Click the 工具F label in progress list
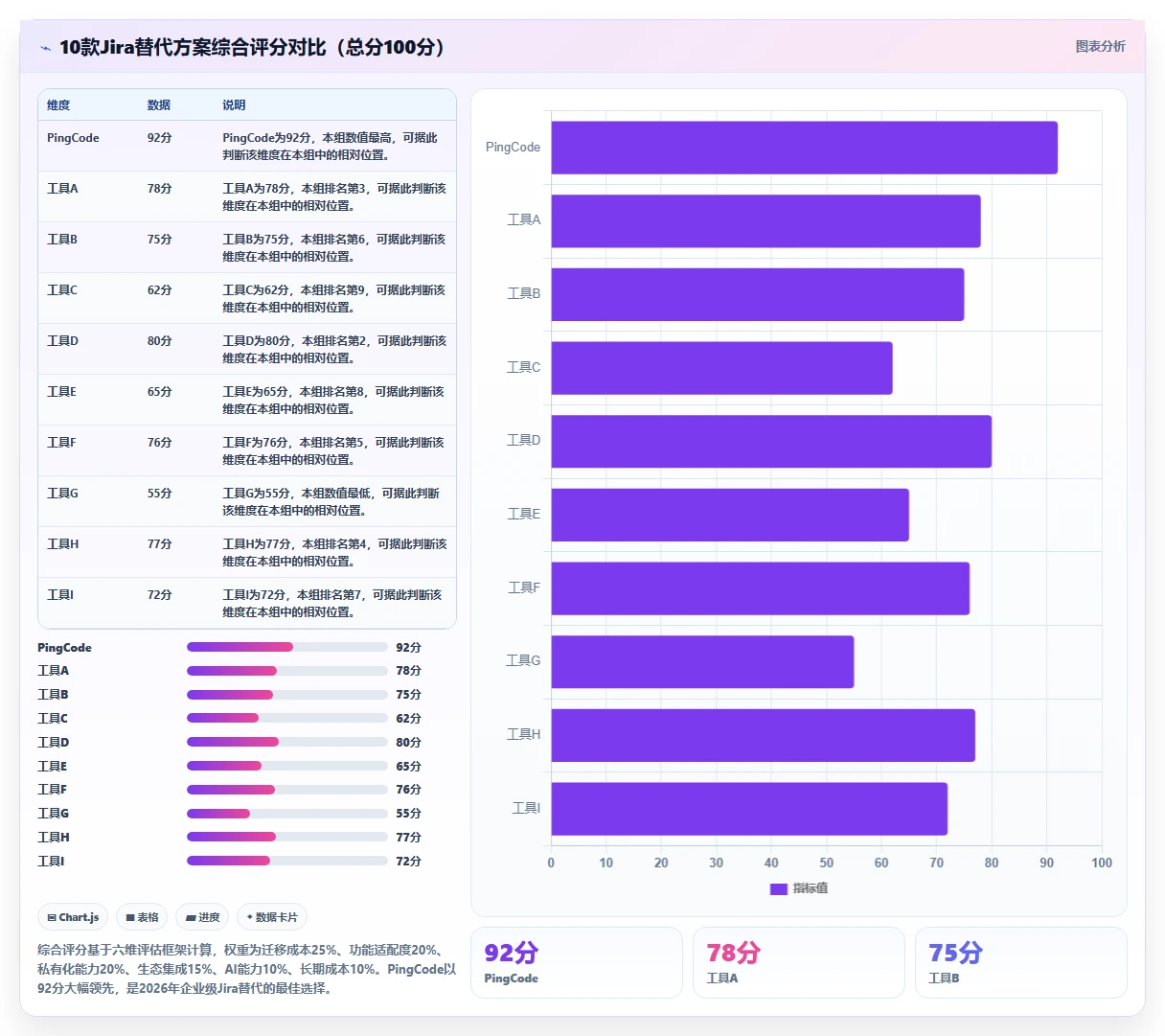Image resolution: width=1165 pixels, height=1036 pixels. pos(52,790)
